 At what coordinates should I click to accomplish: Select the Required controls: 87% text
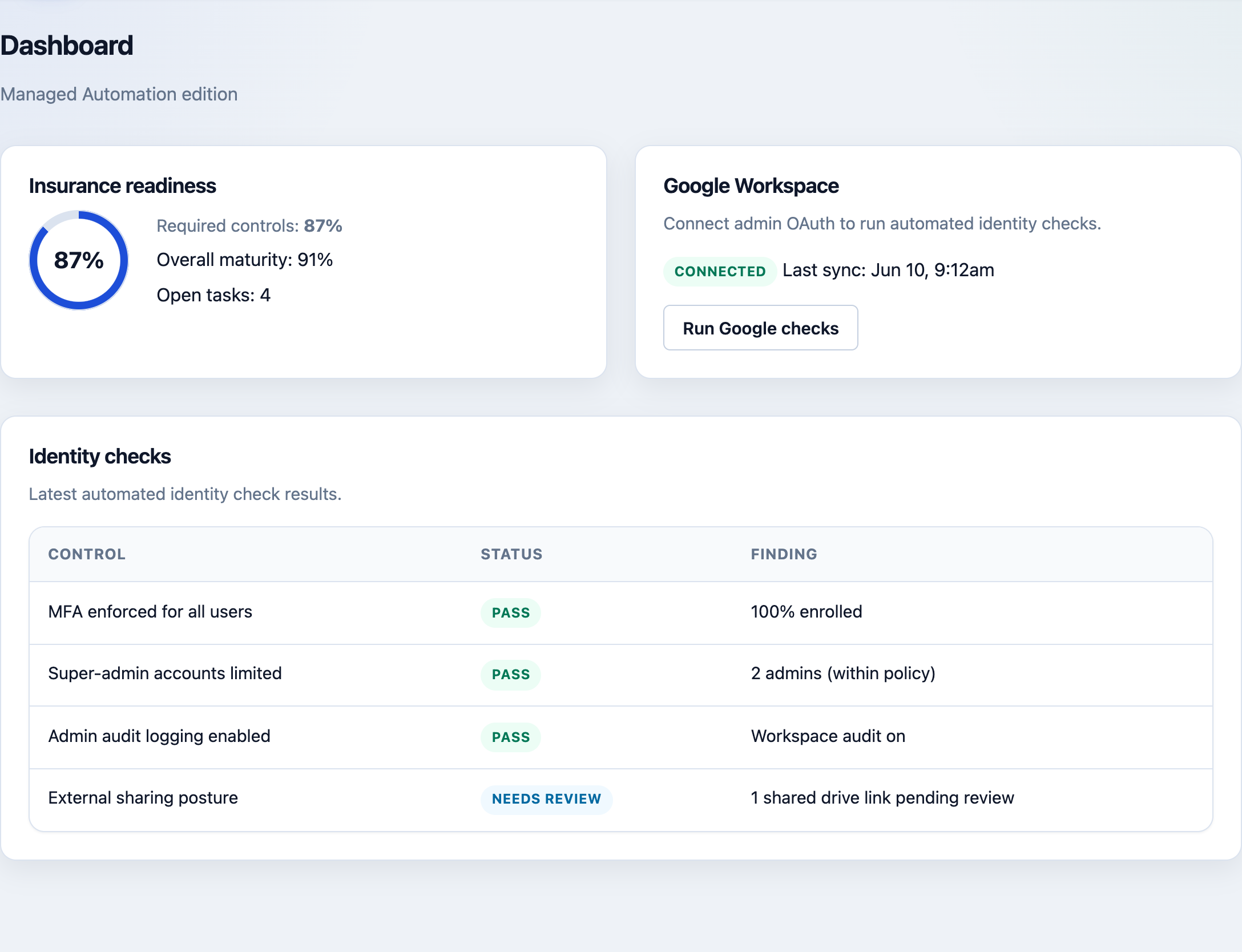coord(249,226)
